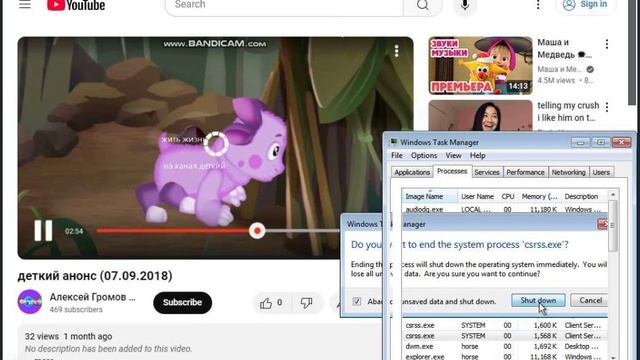The image size is (640, 360).
Task: Open options for 'telling my crush' video
Action: coord(607,107)
